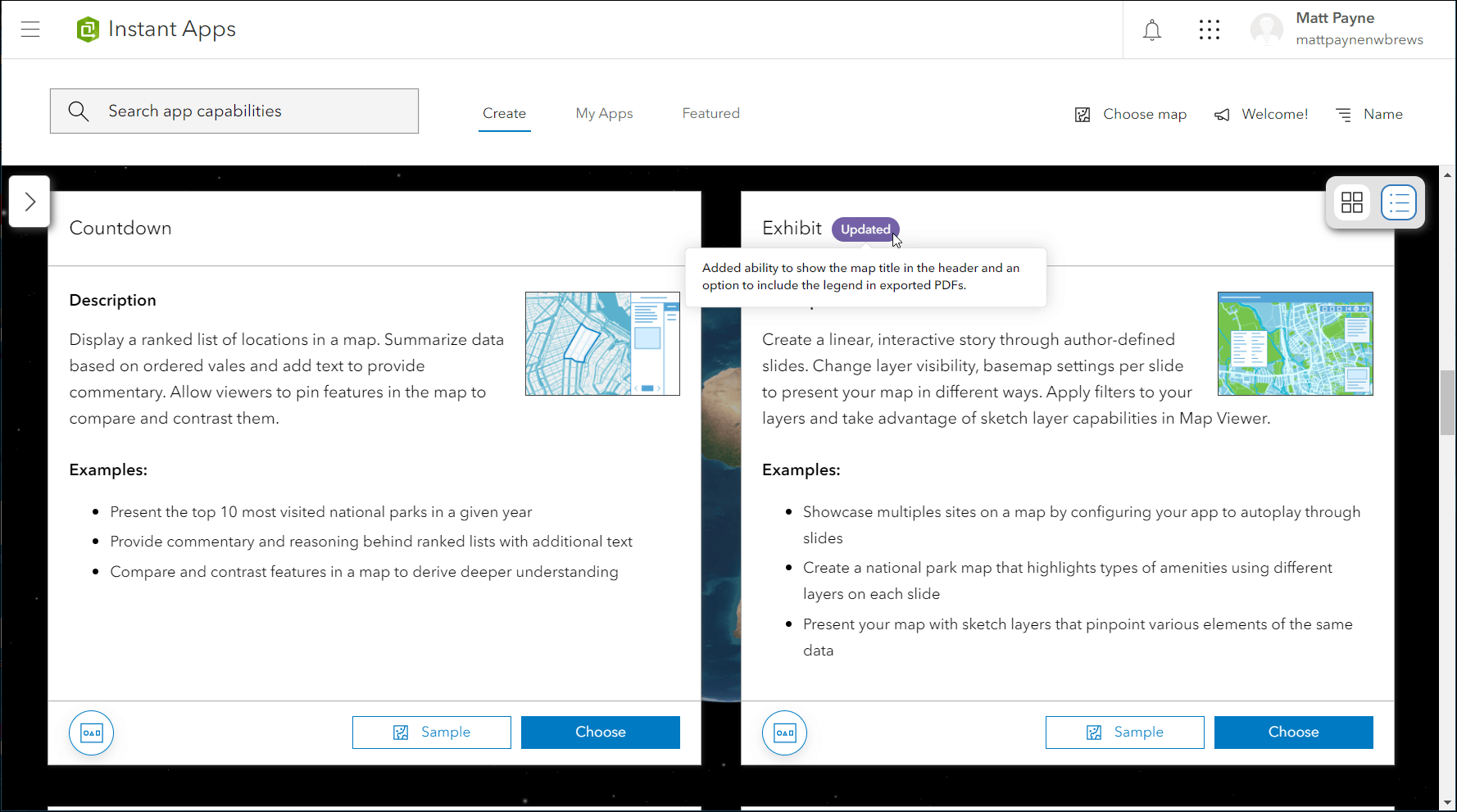Click the Matt Payne profile avatar
1457x812 pixels.
(1266, 29)
